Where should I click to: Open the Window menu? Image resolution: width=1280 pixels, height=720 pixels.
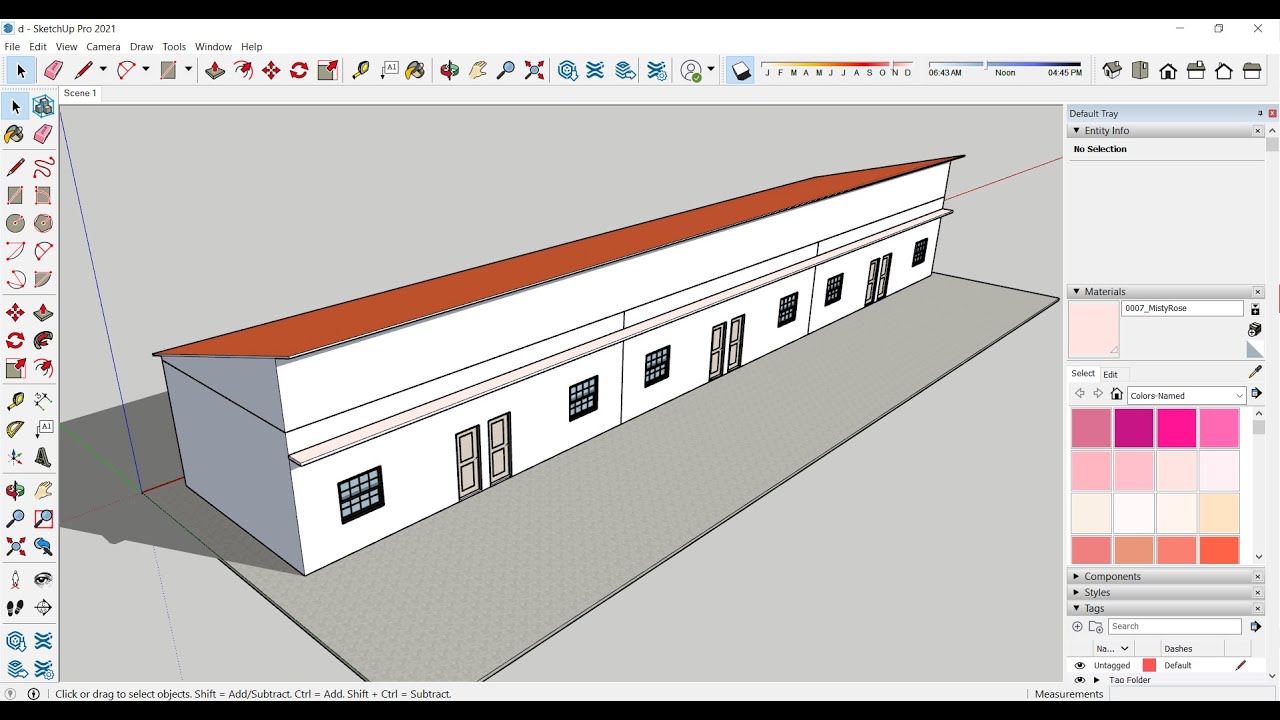click(x=213, y=47)
